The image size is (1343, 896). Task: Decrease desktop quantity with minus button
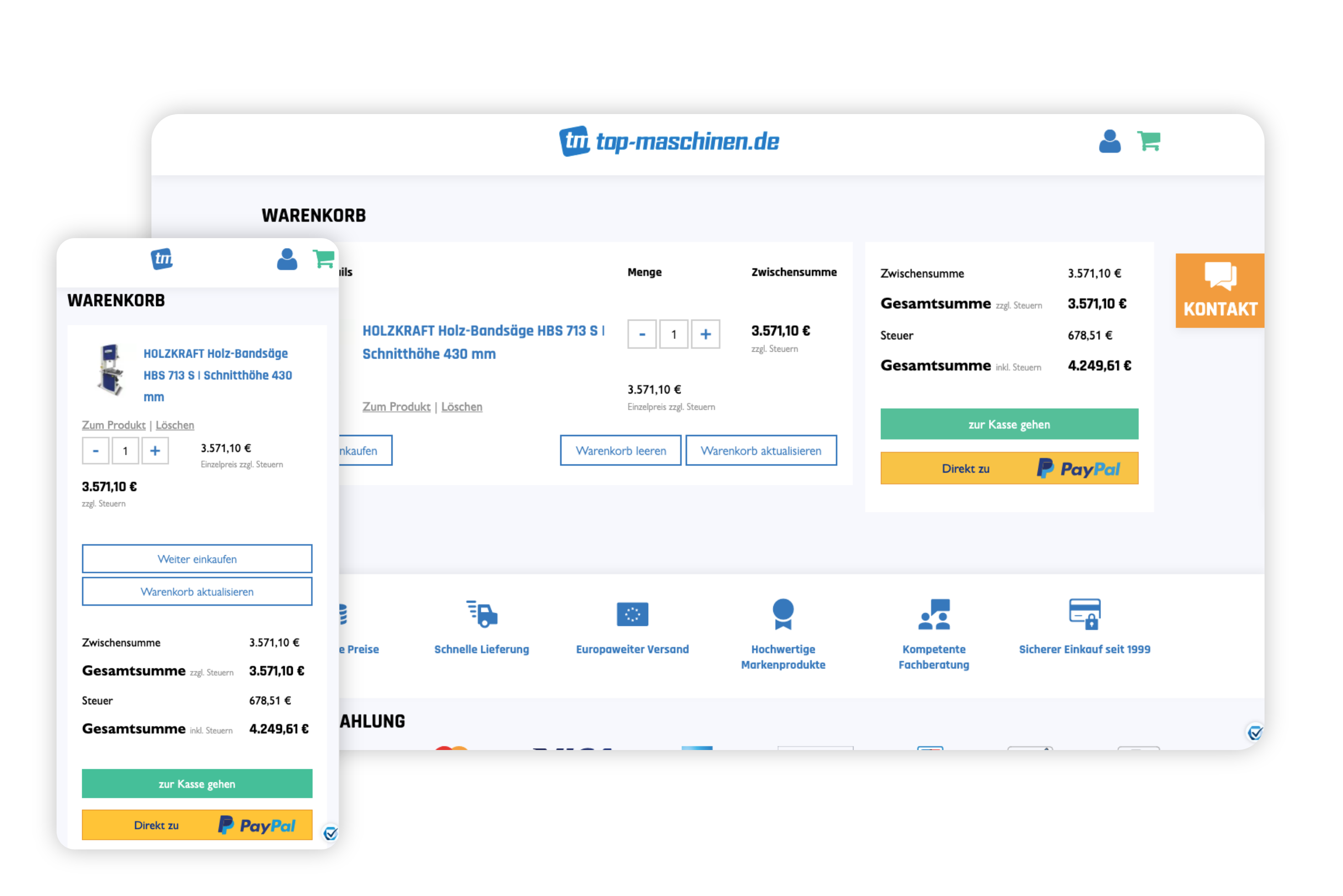pos(641,334)
